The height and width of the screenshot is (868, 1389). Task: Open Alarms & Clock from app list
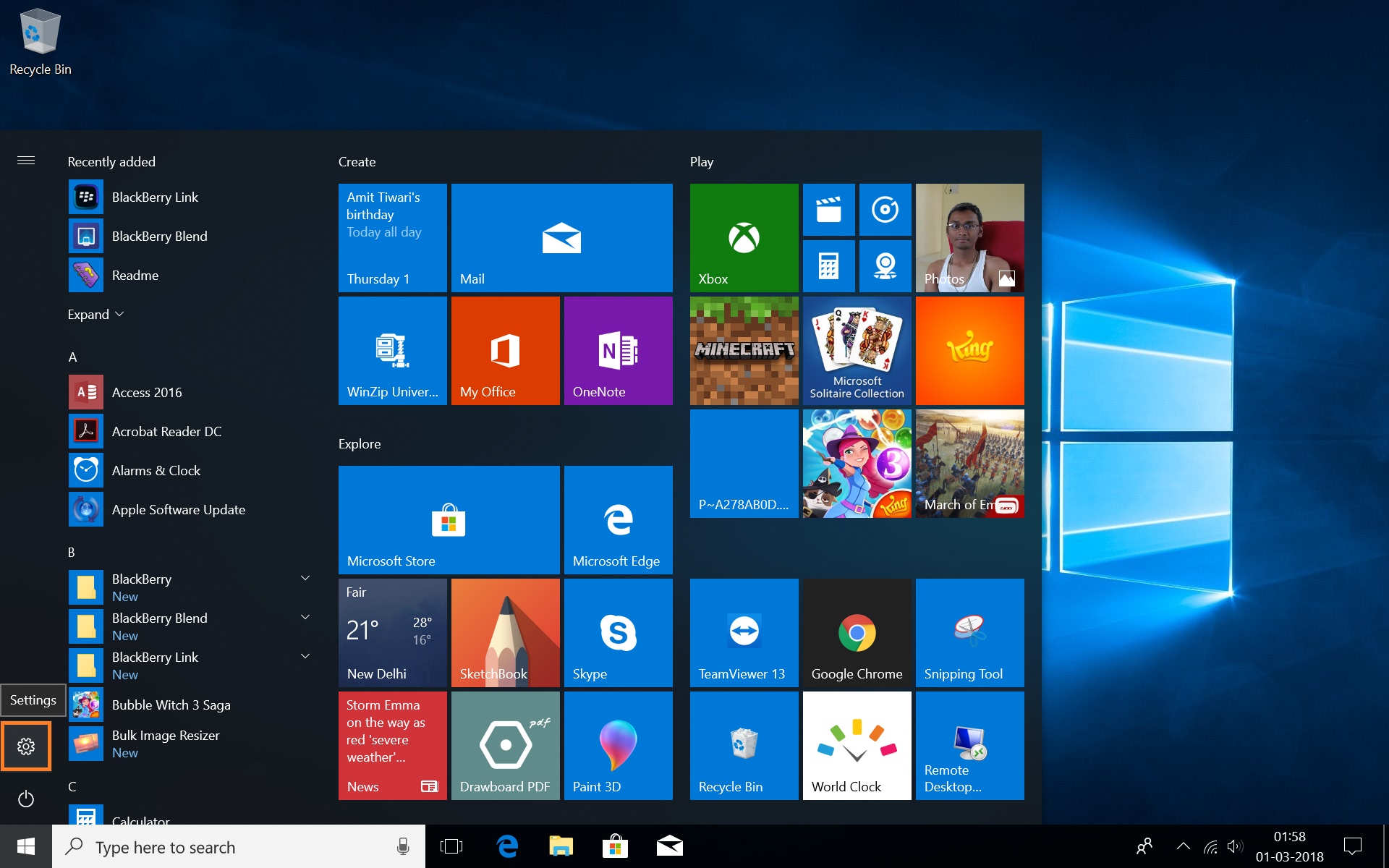192,470
